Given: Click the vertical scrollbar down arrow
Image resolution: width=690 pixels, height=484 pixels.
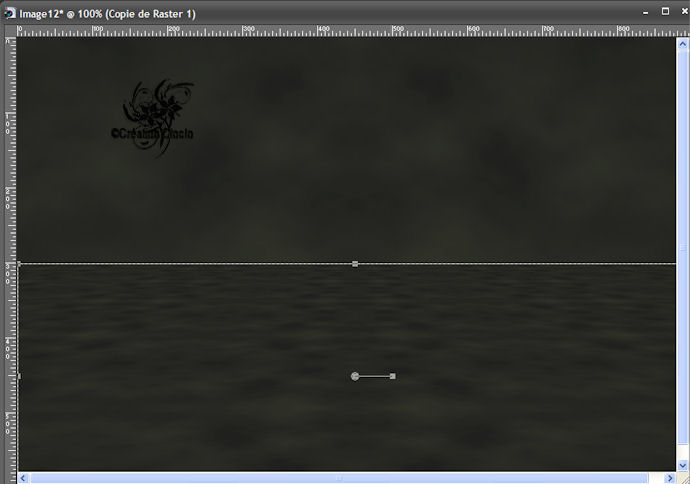Looking at the screenshot, I should (683, 464).
